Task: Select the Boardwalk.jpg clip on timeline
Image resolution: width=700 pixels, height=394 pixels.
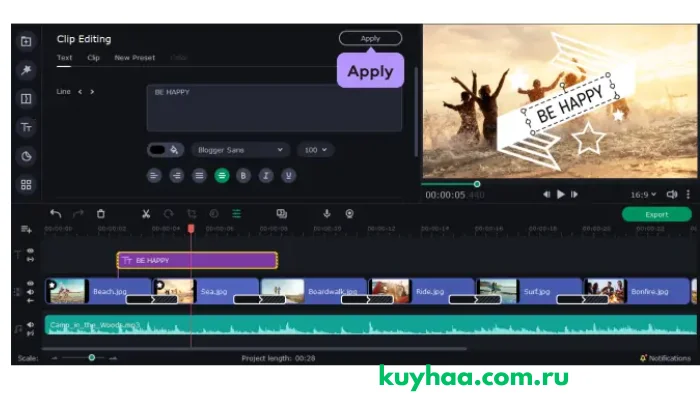Action: (313, 291)
